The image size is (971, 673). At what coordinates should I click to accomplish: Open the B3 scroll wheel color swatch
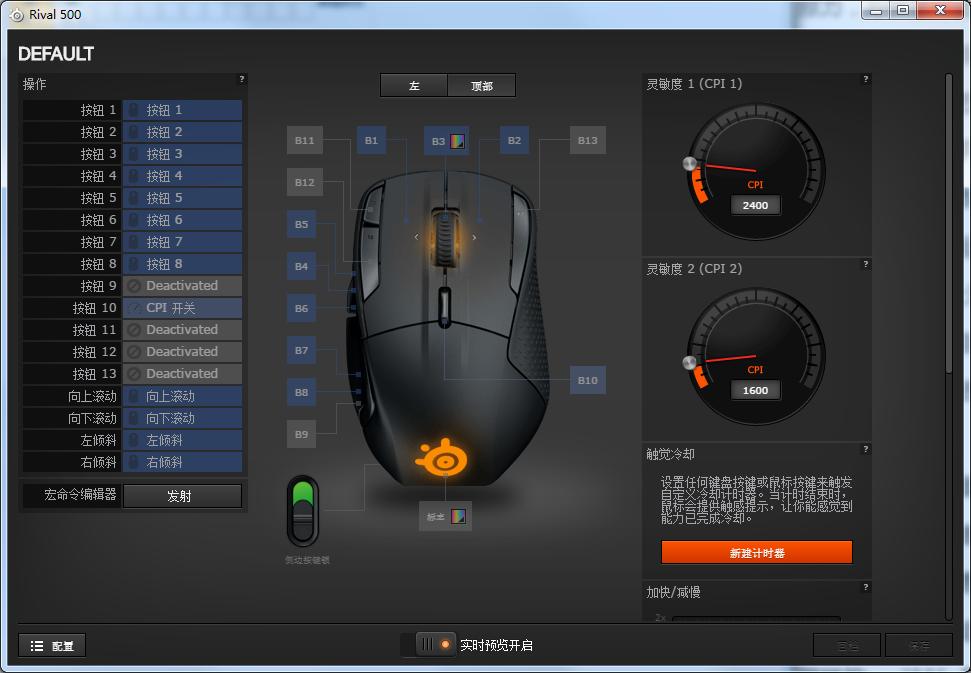coord(458,141)
